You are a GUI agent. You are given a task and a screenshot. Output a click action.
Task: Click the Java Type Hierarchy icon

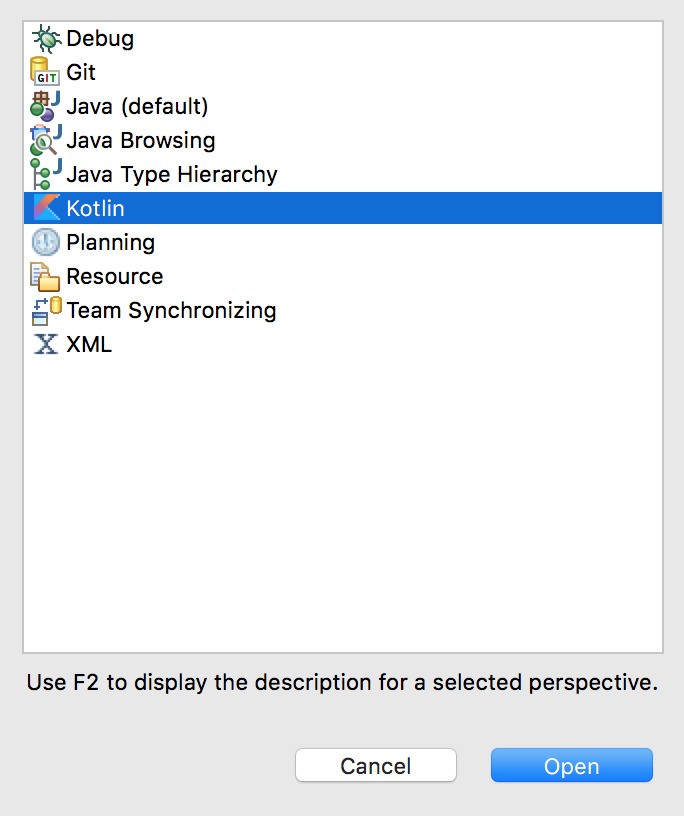(45, 174)
